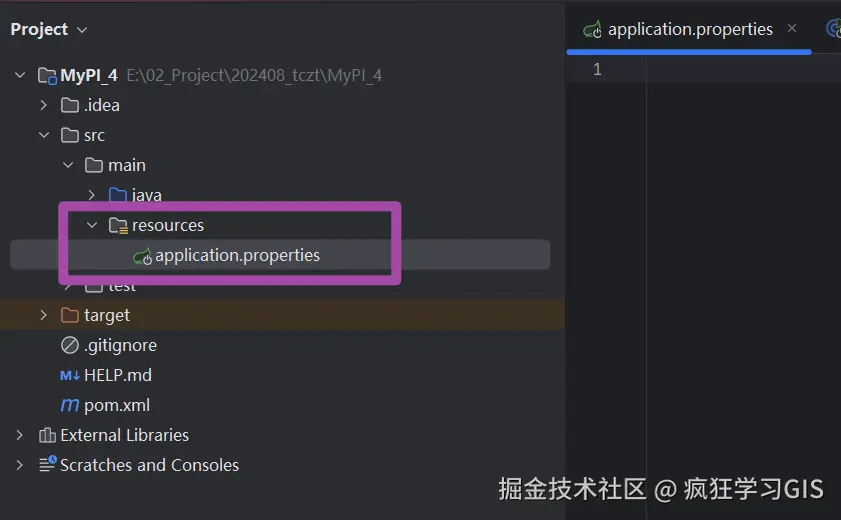The width and height of the screenshot is (841, 520).
Task: Click the External Libraries icon
Action: (x=47, y=435)
